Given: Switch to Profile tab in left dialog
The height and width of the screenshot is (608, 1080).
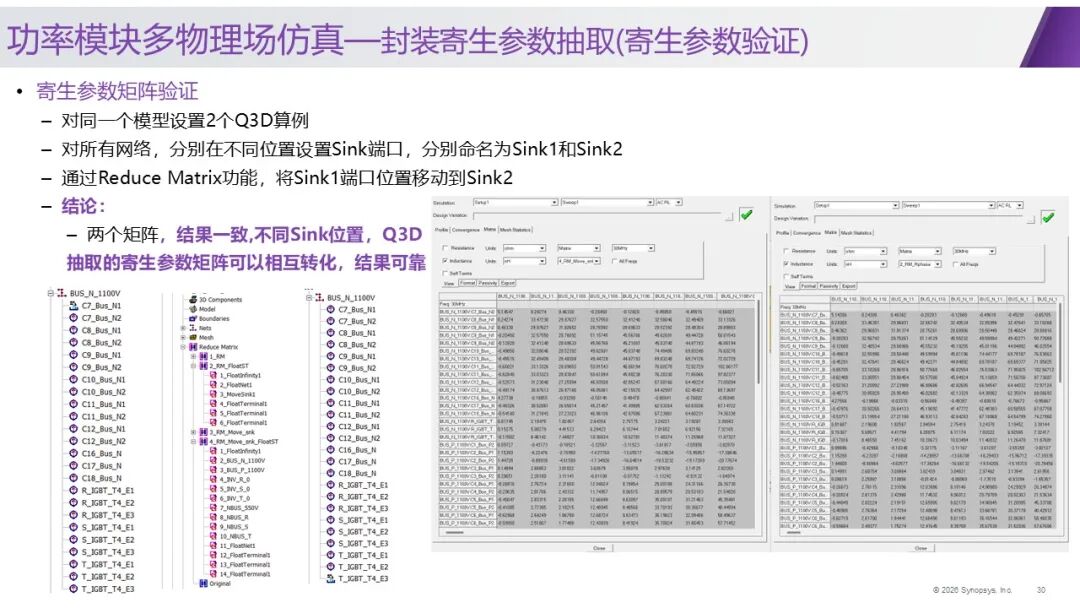Looking at the screenshot, I should 441,230.
